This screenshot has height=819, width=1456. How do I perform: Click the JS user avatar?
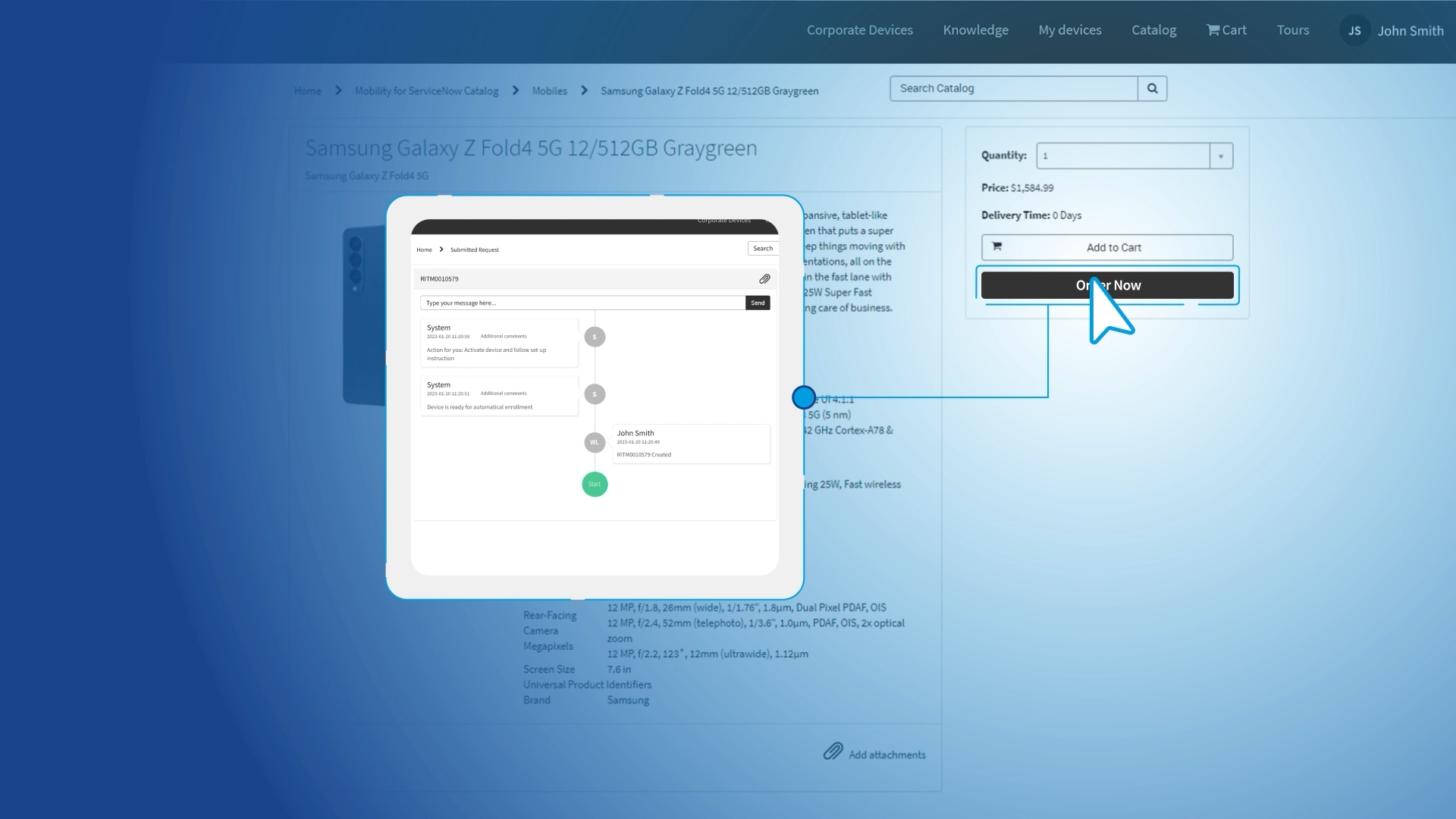(1354, 31)
